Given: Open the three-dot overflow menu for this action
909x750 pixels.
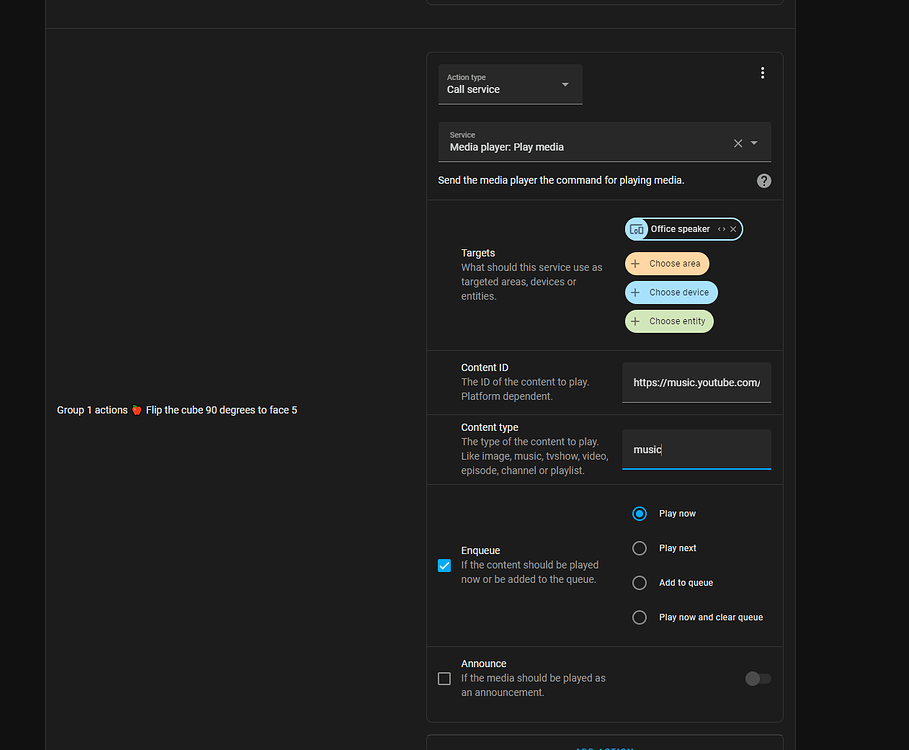Looking at the screenshot, I should (762, 72).
